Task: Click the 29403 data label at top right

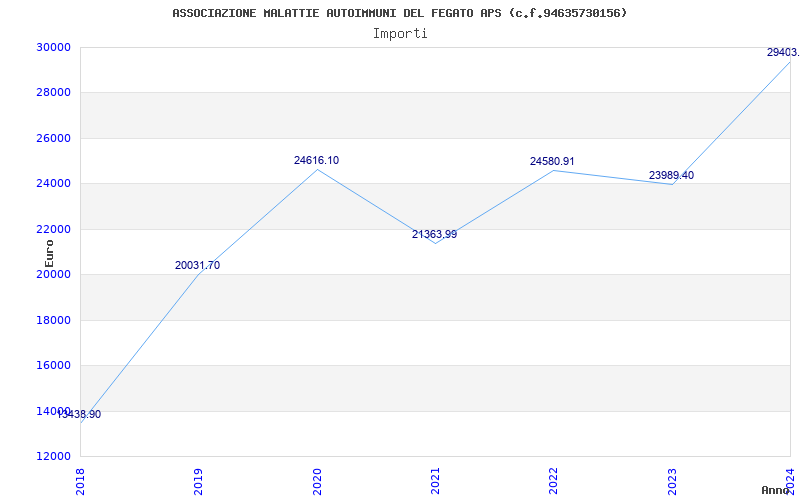Action: point(783,53)
